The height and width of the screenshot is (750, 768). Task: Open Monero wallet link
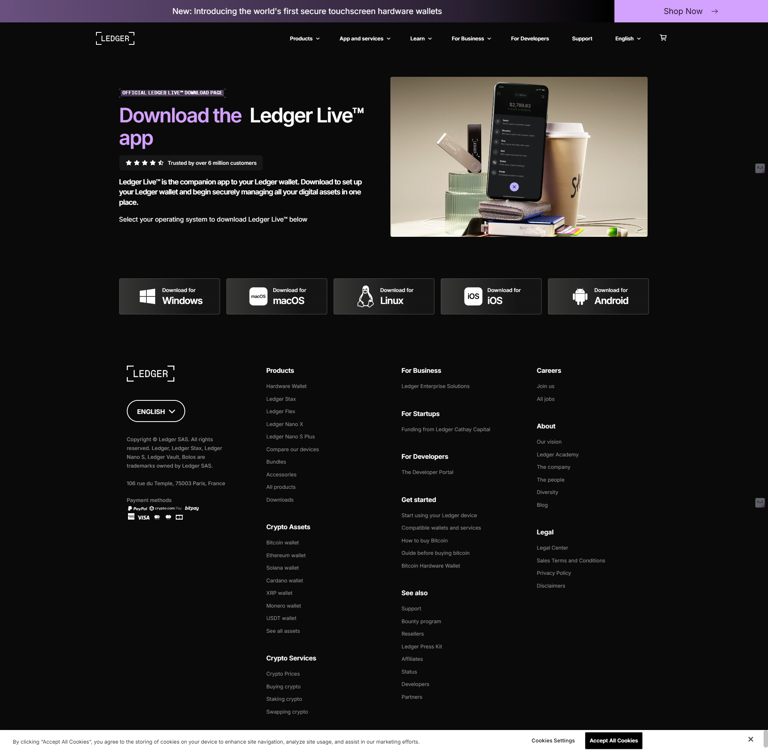(283, 605)
